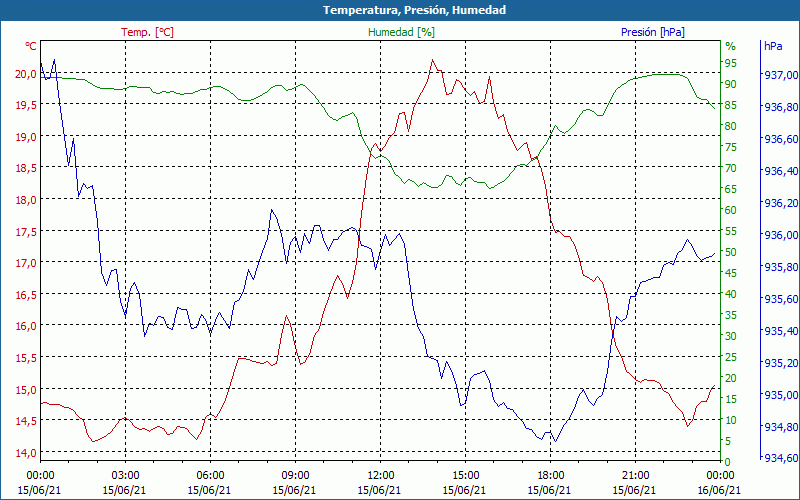This screenshot has height=500, width=800.
Task: Click the 70 humidity axis value
Action: (731, 168)
